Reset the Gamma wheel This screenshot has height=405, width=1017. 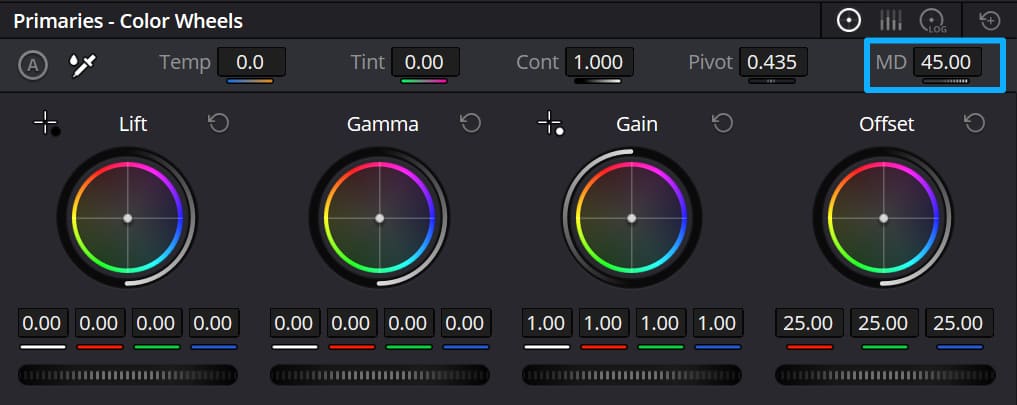[x=470, y=123]
